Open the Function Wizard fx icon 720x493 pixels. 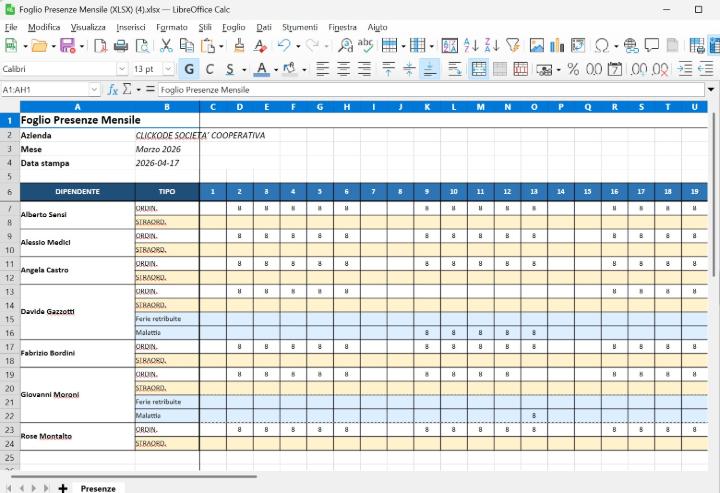[113, 89]
